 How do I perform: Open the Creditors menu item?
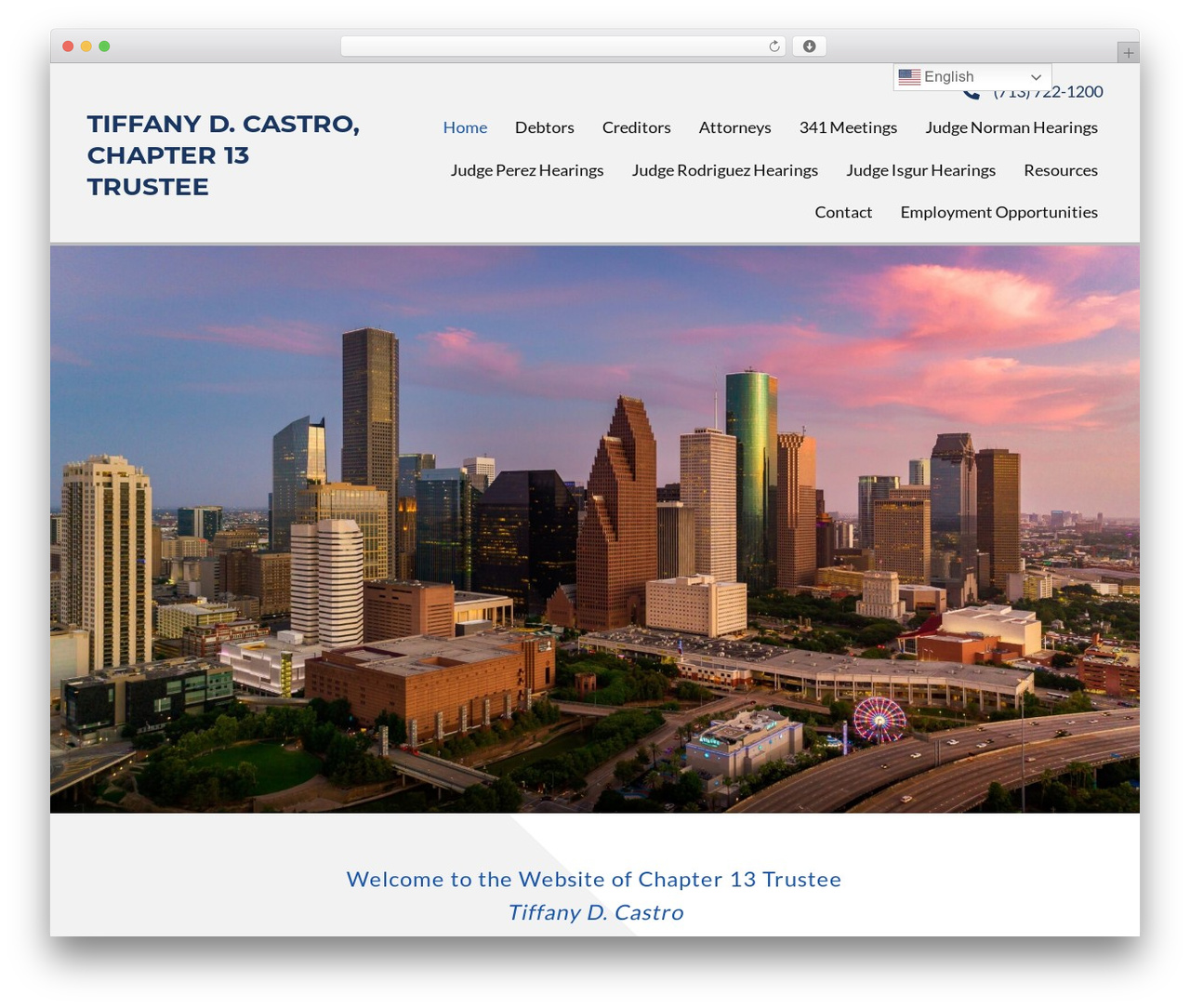636,127
